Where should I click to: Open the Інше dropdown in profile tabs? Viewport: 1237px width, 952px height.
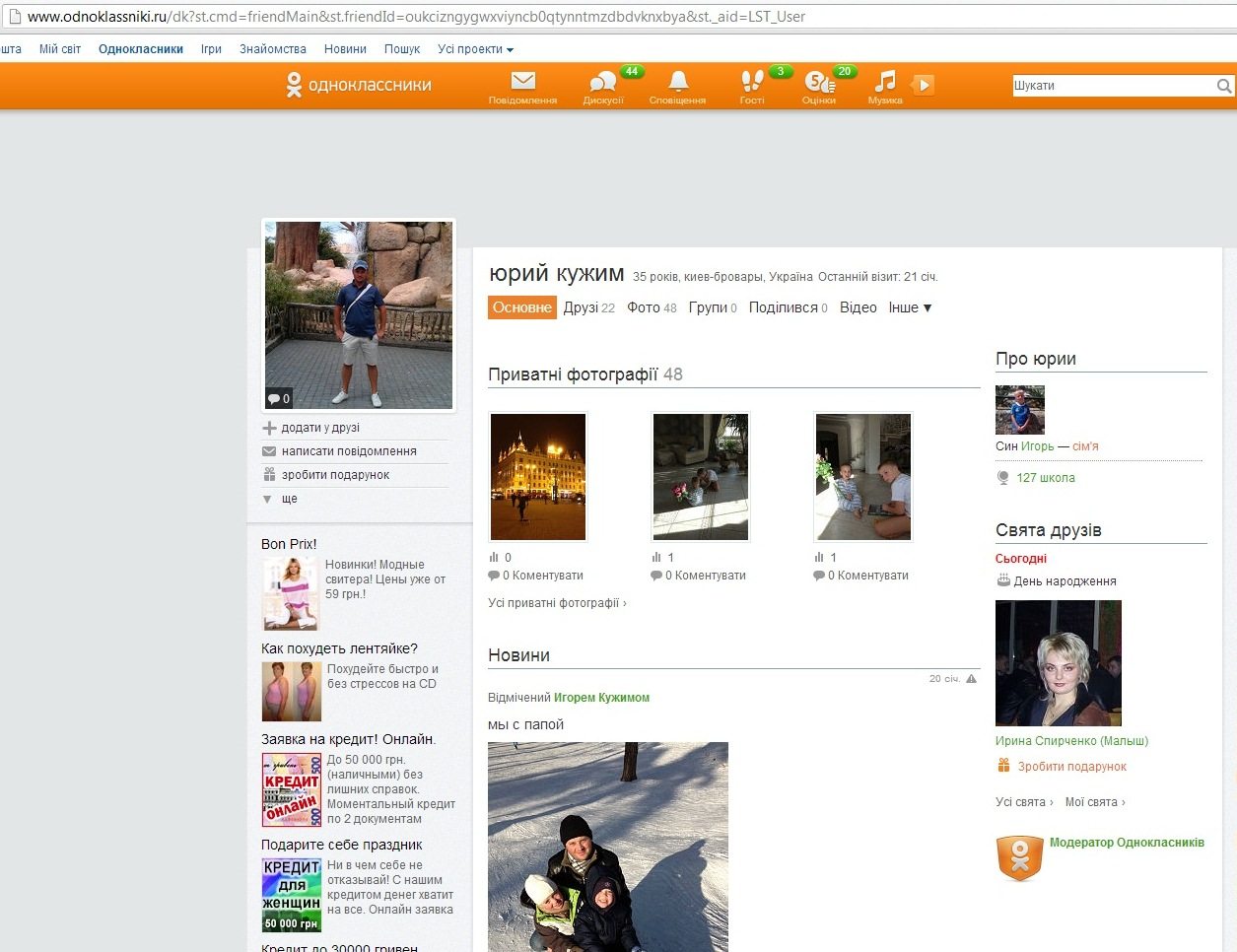pyautogui.click(x=910, y=307)
